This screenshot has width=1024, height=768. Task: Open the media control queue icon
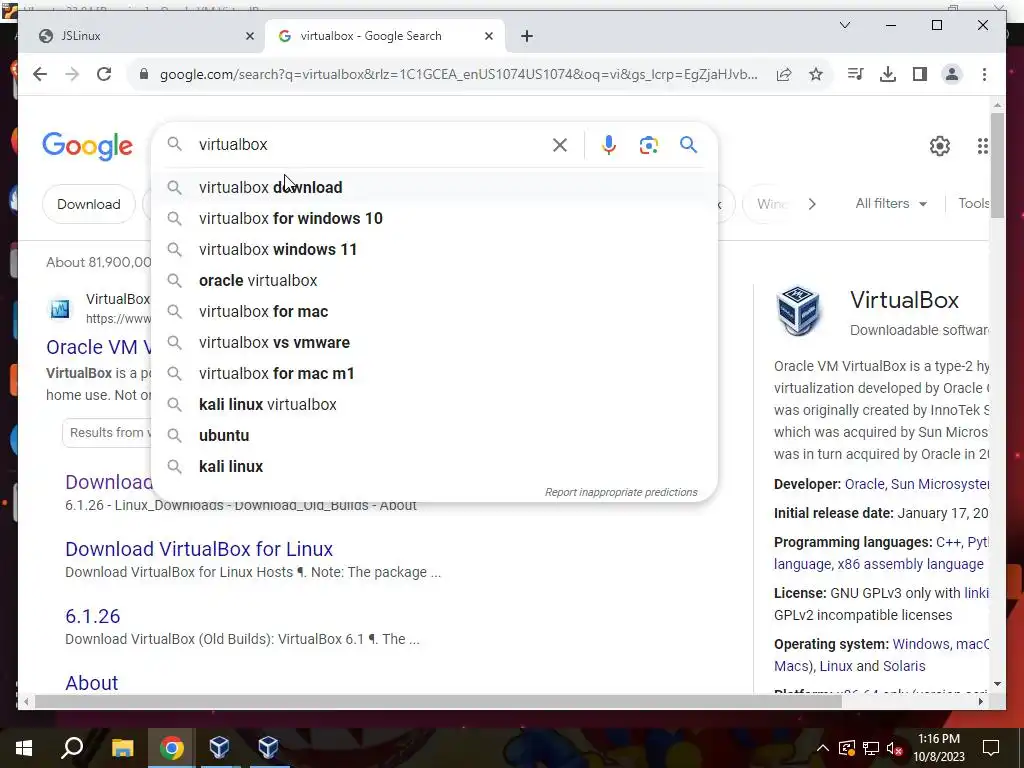click(x=855, y=74)
